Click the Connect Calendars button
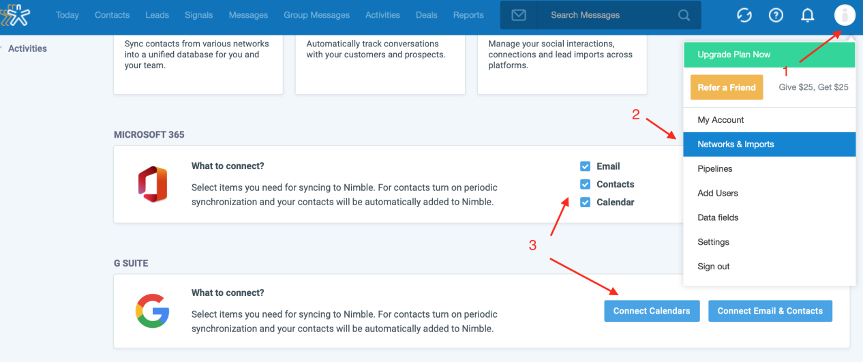 652,311
